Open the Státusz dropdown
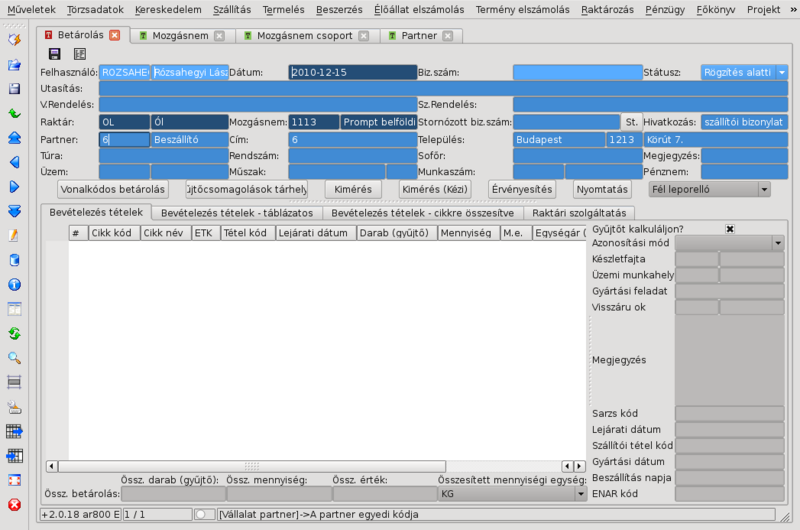The image size is (800, 530). [x=781, y=73]
